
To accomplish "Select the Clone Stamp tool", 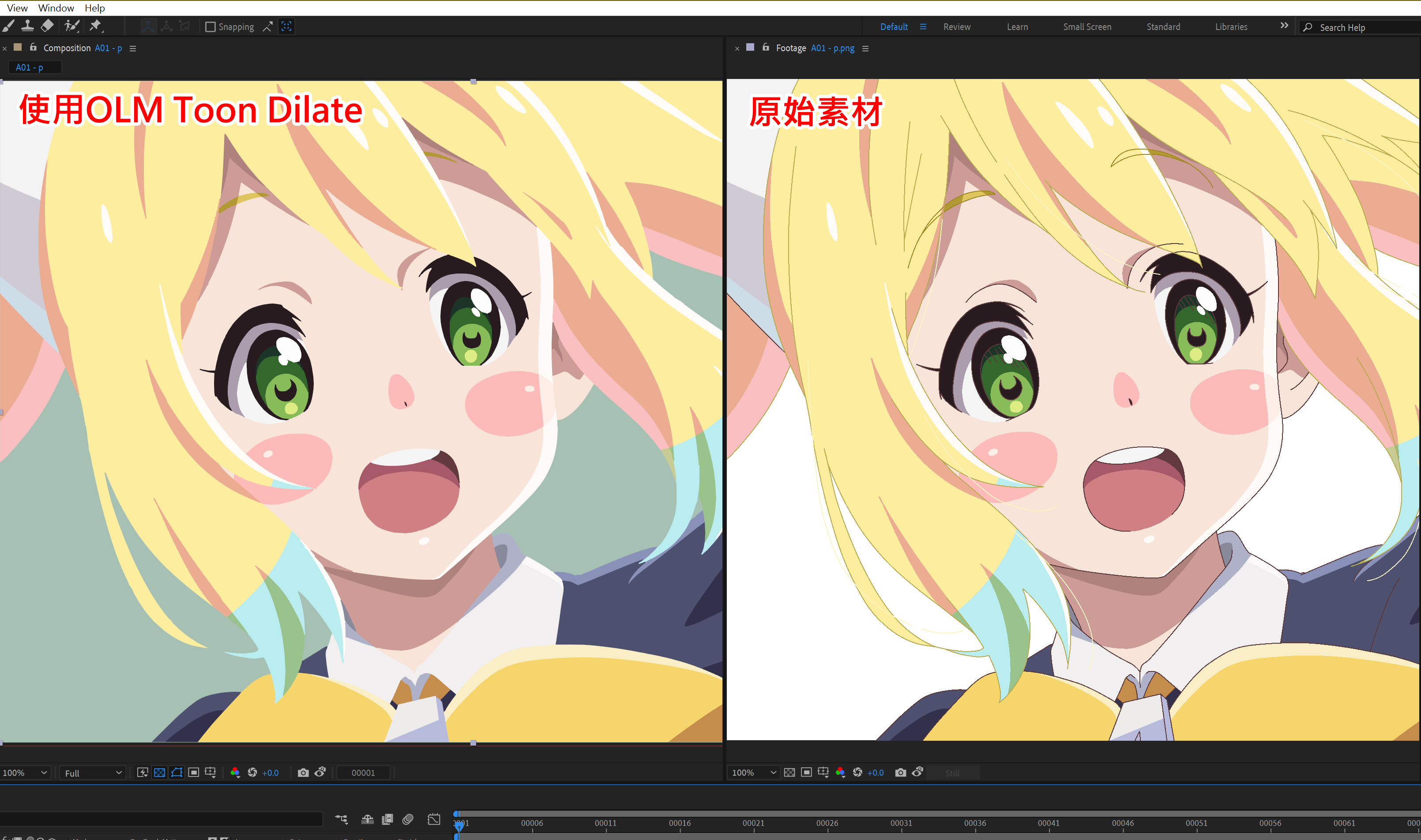I will tap(27, 26).
